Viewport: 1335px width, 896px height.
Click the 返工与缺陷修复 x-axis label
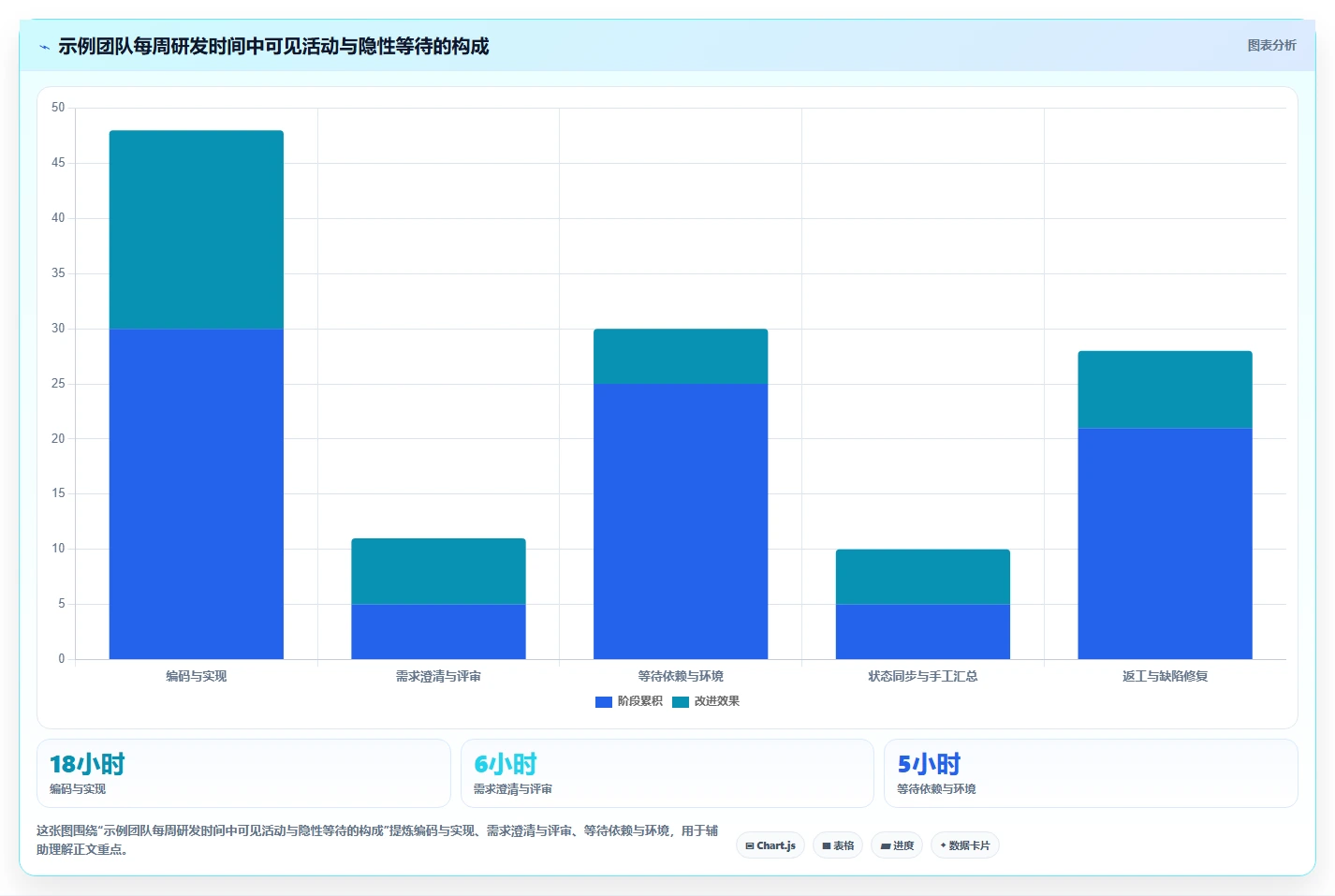(1165, 676)
